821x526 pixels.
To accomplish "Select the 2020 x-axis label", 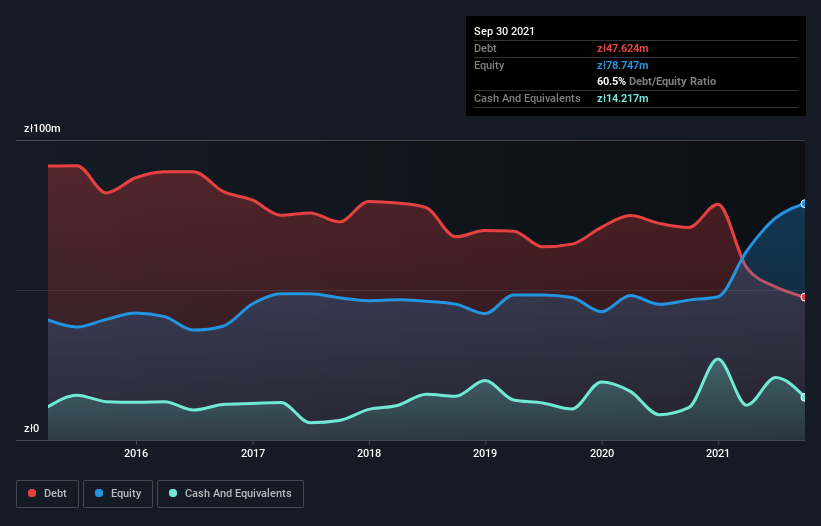I will [x=602, y=453].
